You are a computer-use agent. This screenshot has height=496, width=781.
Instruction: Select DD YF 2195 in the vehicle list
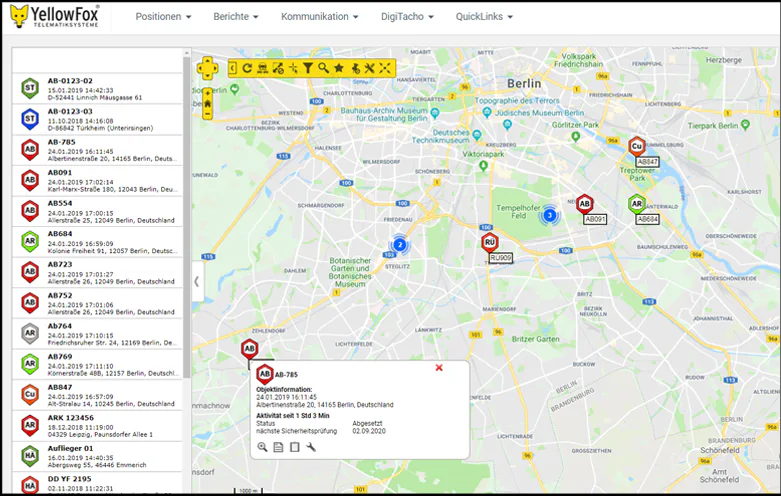click(98, 483)
